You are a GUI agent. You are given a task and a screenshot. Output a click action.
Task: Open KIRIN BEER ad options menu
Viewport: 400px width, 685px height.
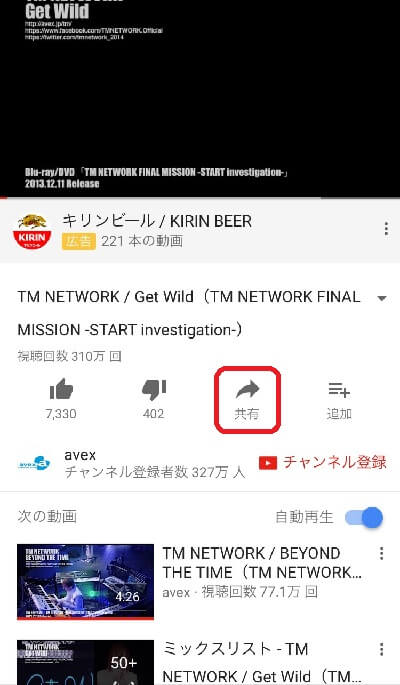click(x=386, y=228)
